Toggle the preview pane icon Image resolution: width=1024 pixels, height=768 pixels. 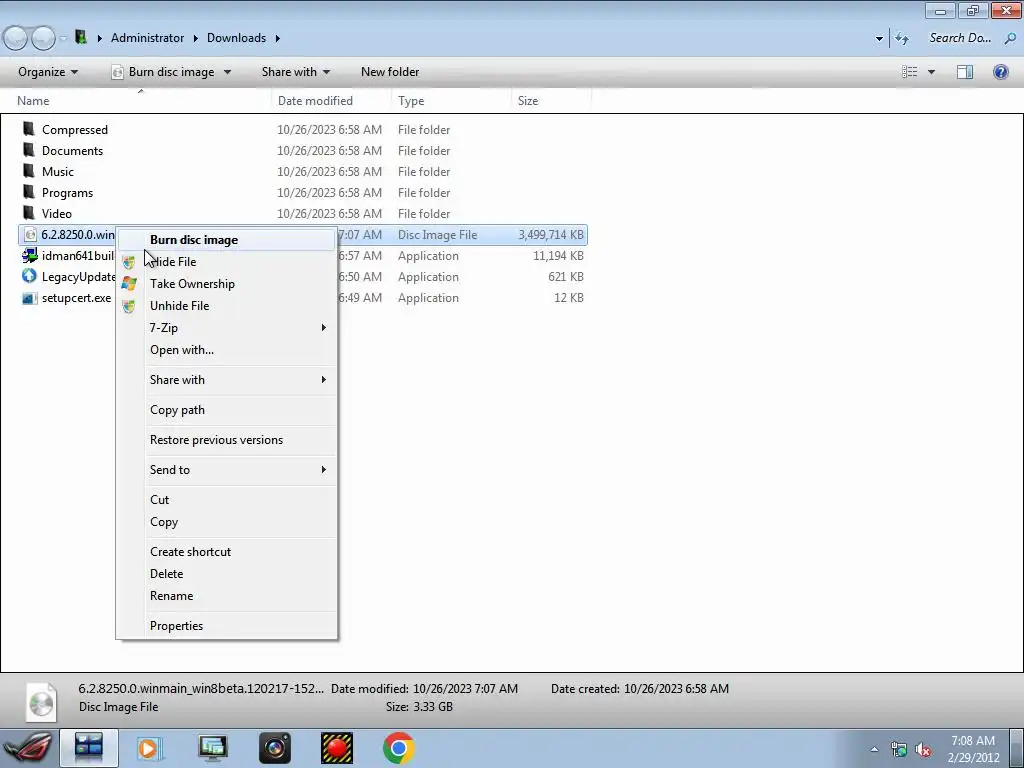pos(965,72)
